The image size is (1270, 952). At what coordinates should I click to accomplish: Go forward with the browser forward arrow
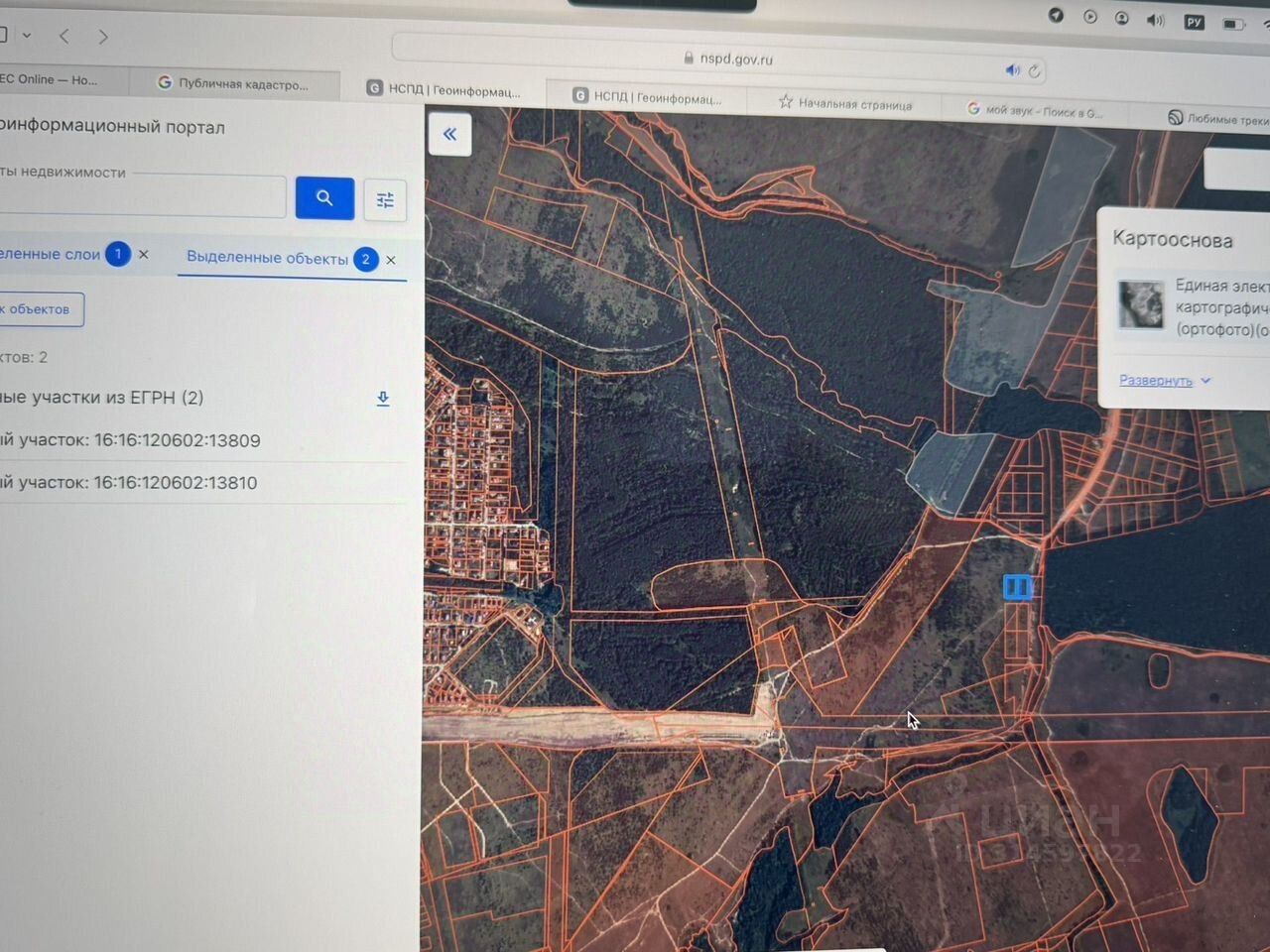[103, 37]
